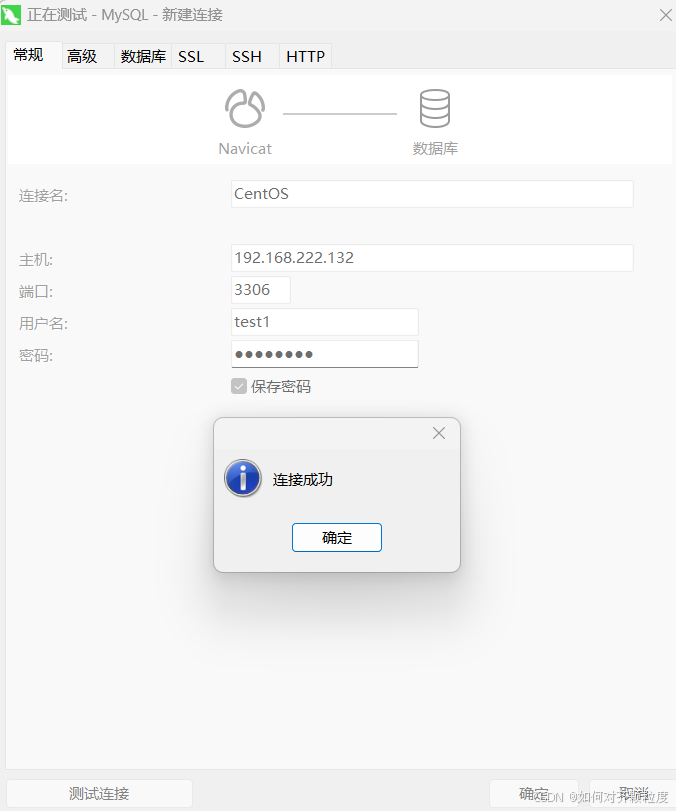Click the 密码 password field
This screenshot has height=811, width=676.
click(x=325, y=354)
